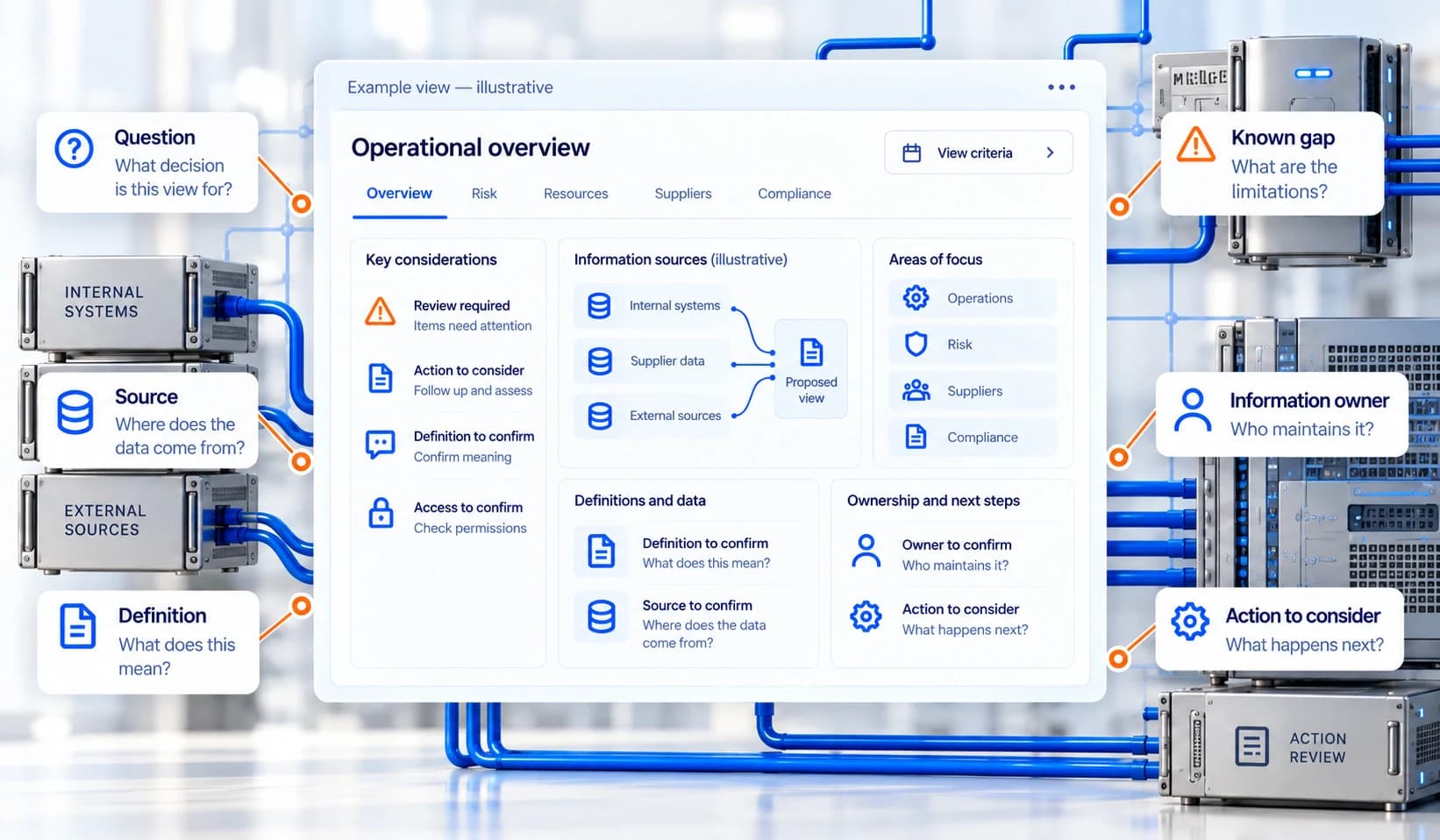Open the Compliance tab
The image size is (1440, 840).
click(x=795, y=194)
